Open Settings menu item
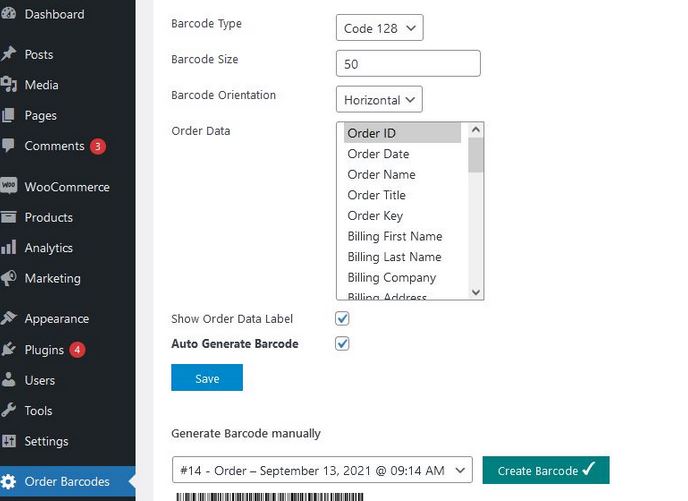The width and height of the screenshot is (688, 501). pos(68,441)
